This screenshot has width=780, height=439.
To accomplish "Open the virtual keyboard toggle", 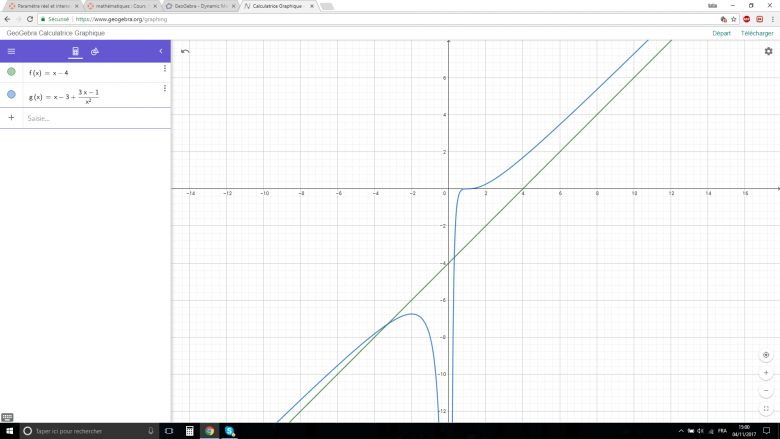I will [x=7, y=417].
